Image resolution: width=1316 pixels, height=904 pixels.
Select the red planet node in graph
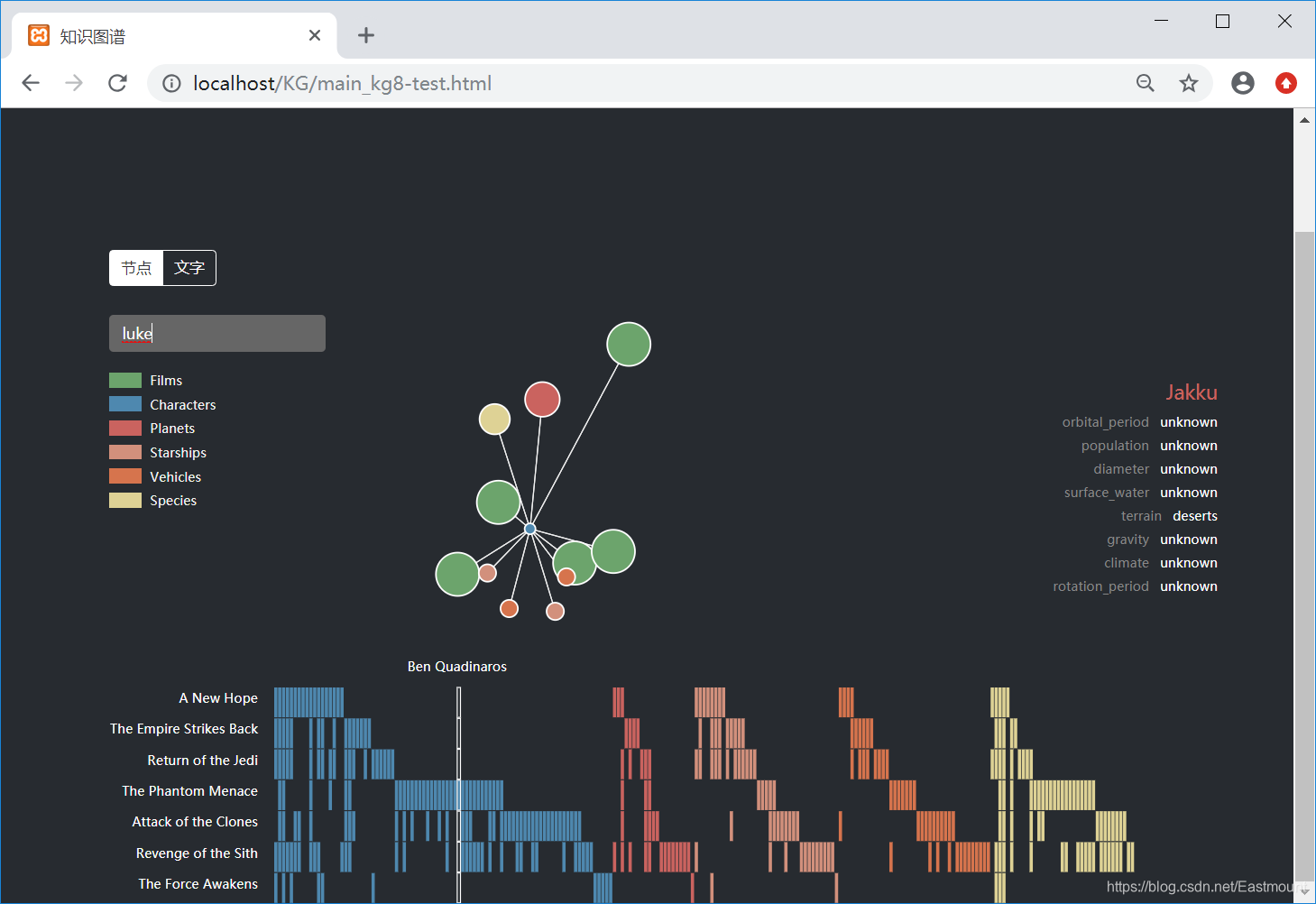pyautogui.click(x=542, y=399)
